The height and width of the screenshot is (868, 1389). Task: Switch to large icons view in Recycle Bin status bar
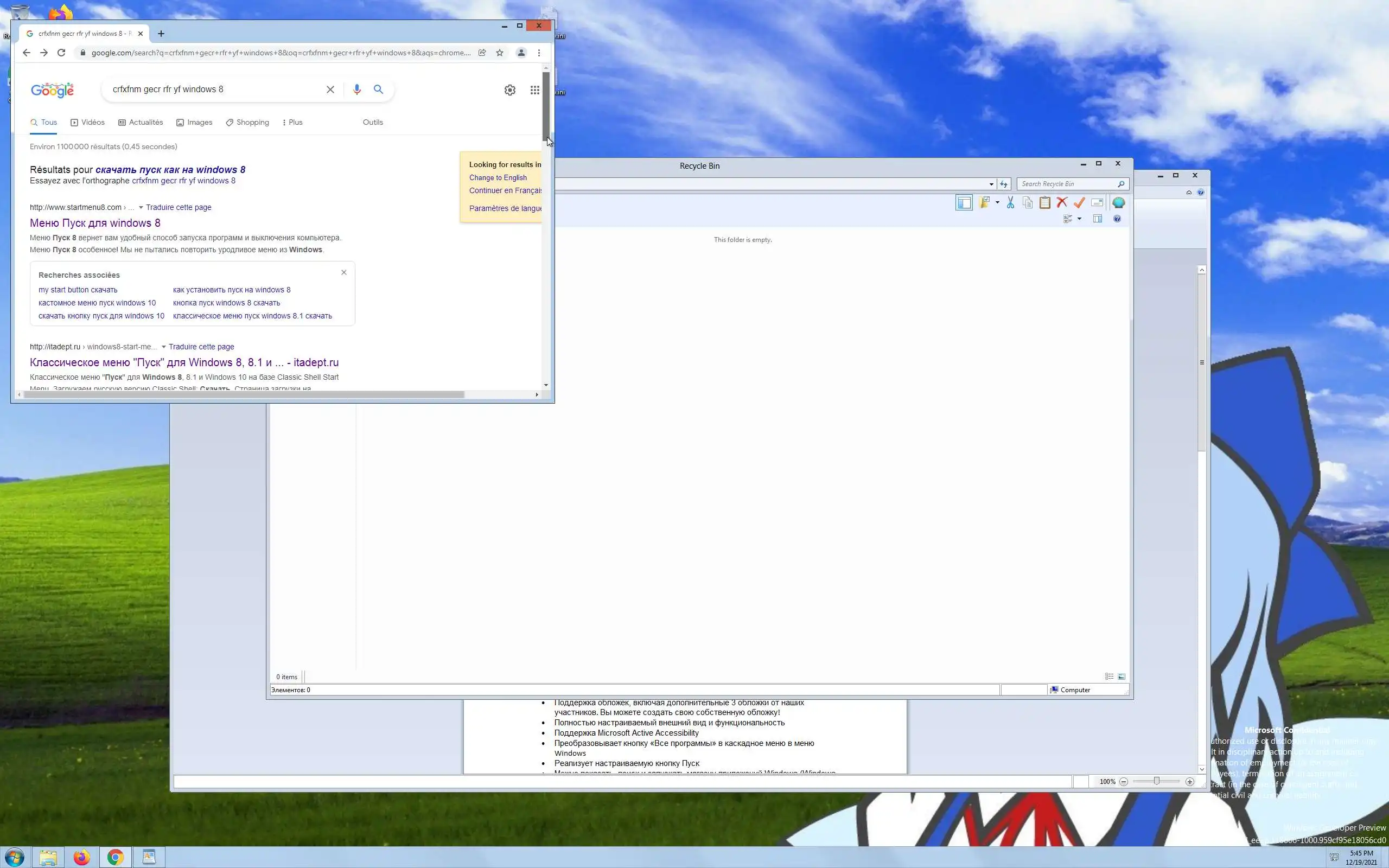pos(1122,676)
